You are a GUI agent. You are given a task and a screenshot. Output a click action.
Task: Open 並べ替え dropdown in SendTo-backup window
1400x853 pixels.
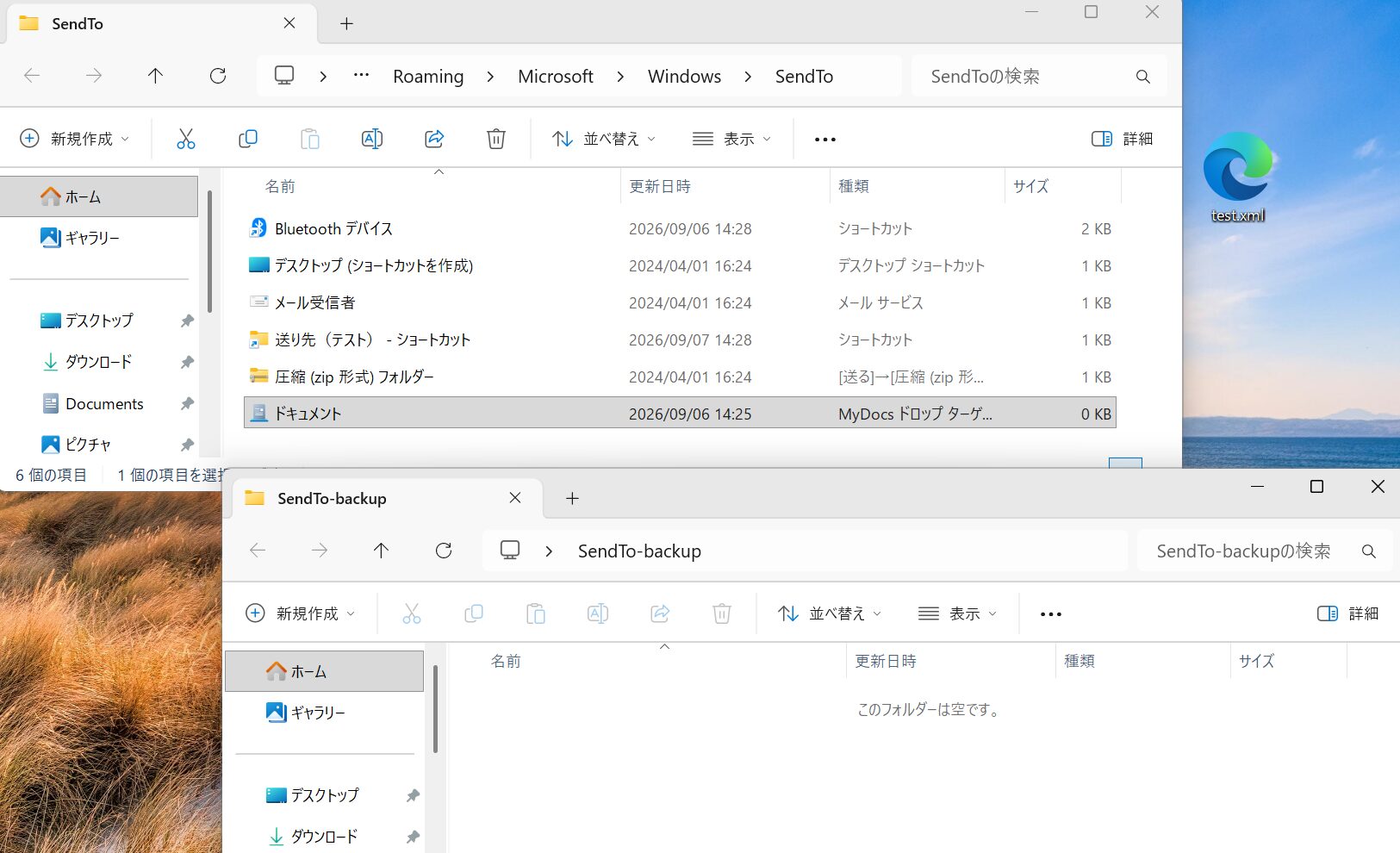pos(830,613)
